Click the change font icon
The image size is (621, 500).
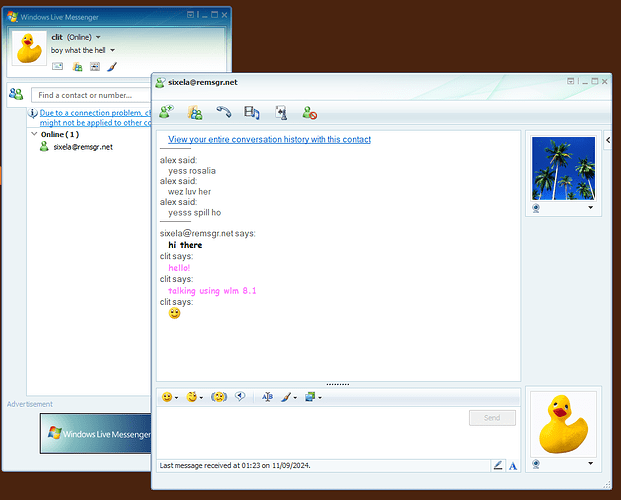267,397
